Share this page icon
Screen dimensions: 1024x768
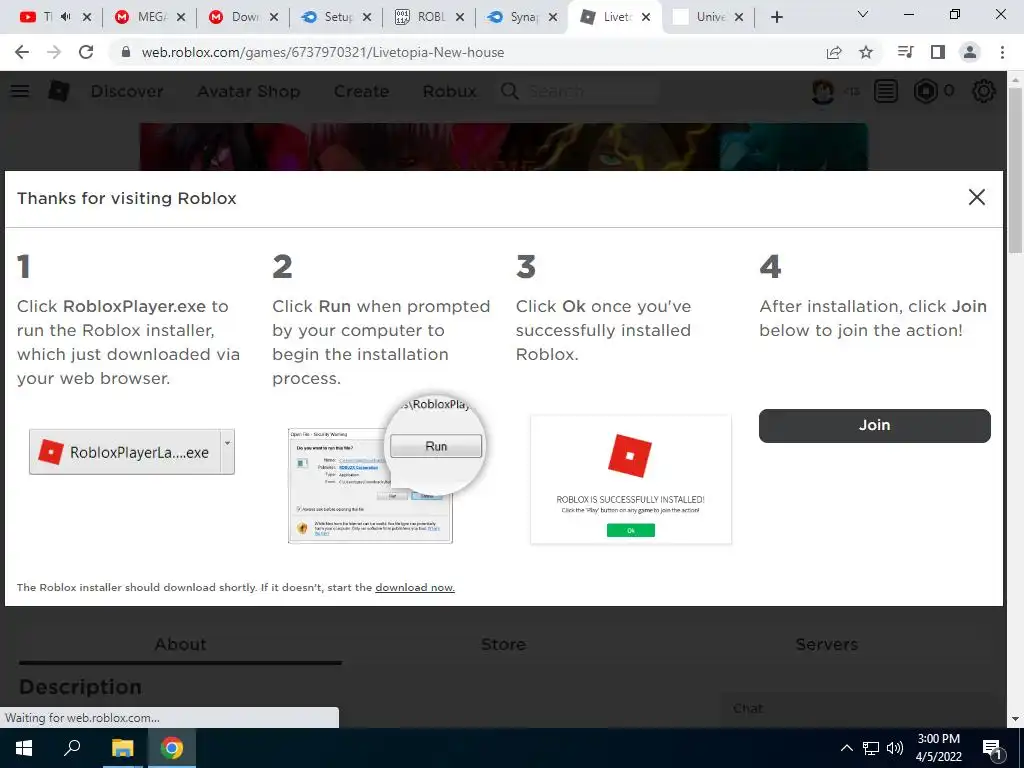click(834, 52)
